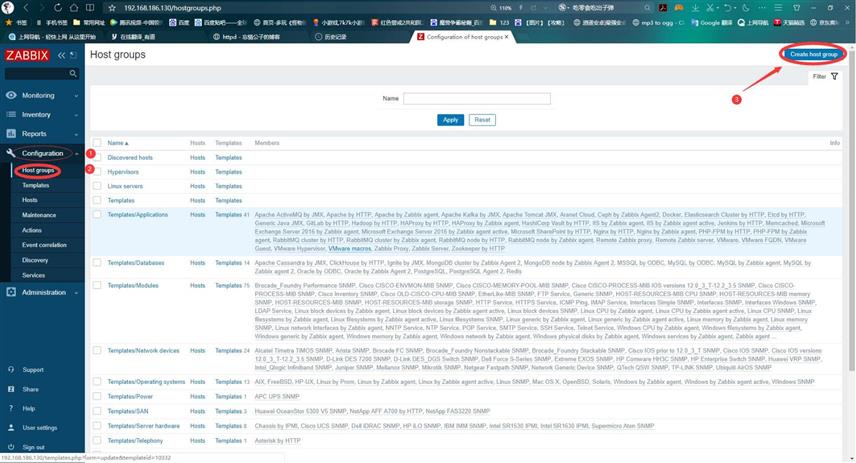856x463 pixels.
Task: Tick the Templates/Modules row checkbox
Action: pos(97,286)
